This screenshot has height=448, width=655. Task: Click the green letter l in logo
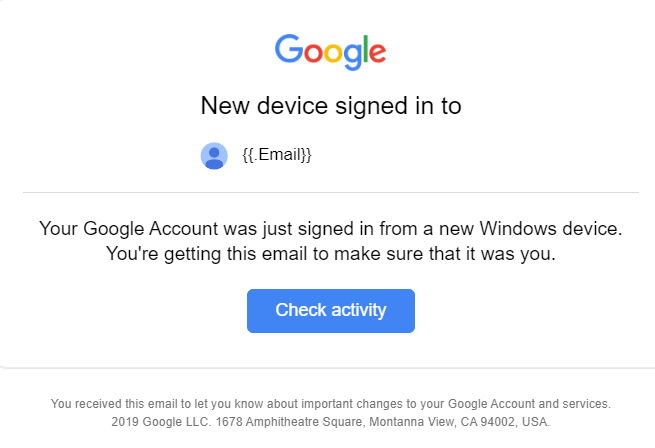(366, 48)
